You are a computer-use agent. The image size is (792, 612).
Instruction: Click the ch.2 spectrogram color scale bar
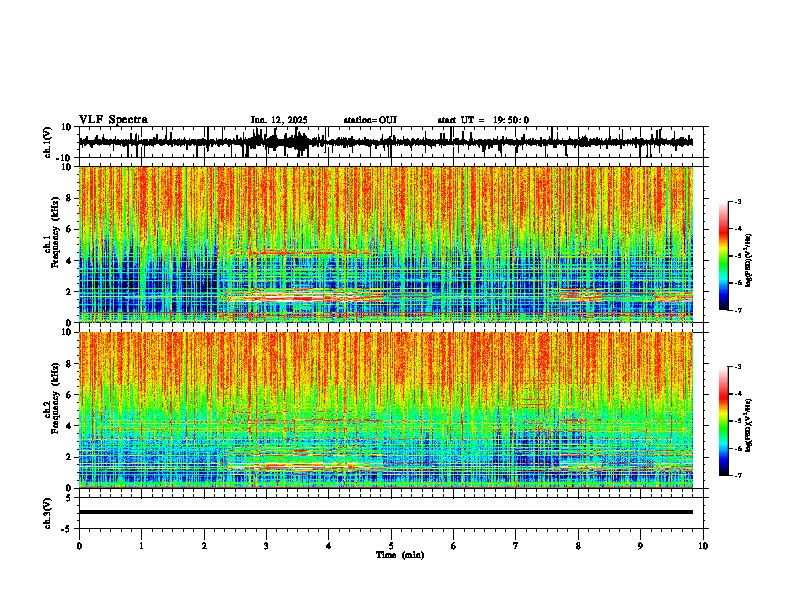(x=724, y=421)
